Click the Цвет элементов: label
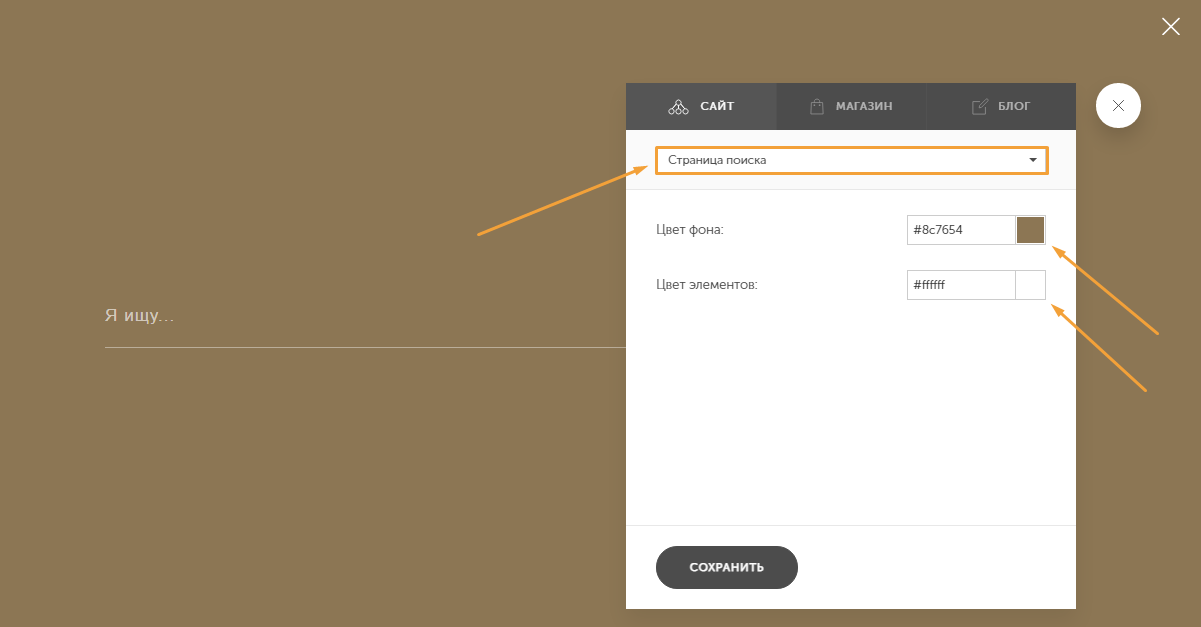1201x627 pixels. point(707,285)
